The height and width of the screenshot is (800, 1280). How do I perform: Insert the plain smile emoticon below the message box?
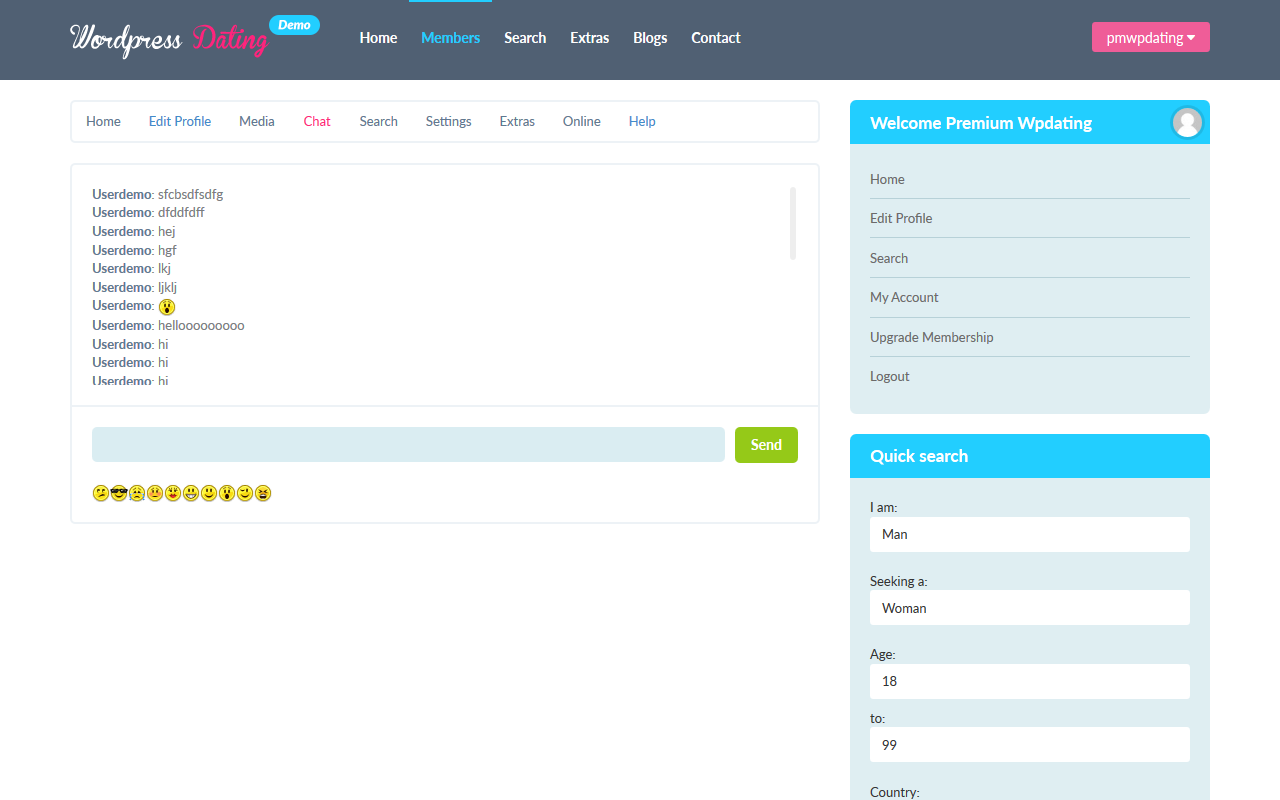click(209, 493)
